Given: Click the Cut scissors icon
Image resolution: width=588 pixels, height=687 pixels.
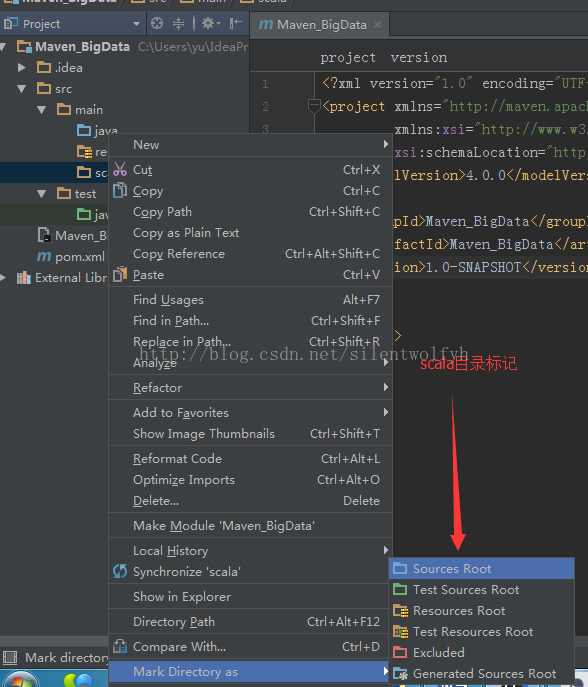Looking at the screenshot, I should point(120,169).
